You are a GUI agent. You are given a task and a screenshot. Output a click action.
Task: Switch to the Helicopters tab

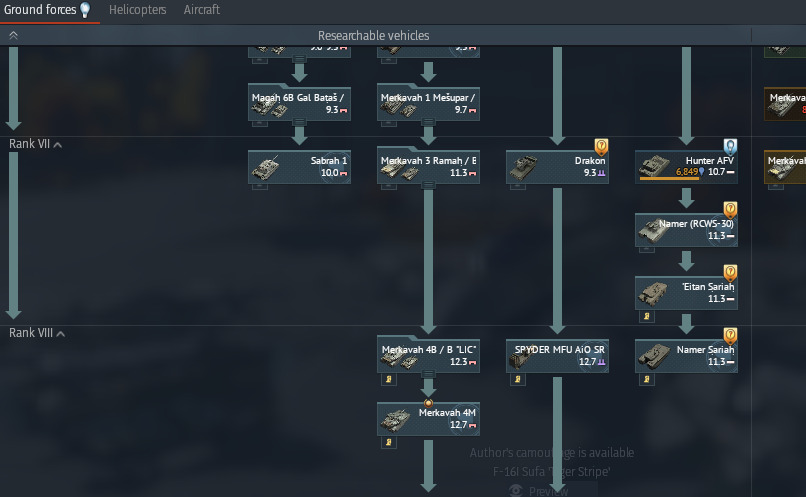(x=137, y=10)
